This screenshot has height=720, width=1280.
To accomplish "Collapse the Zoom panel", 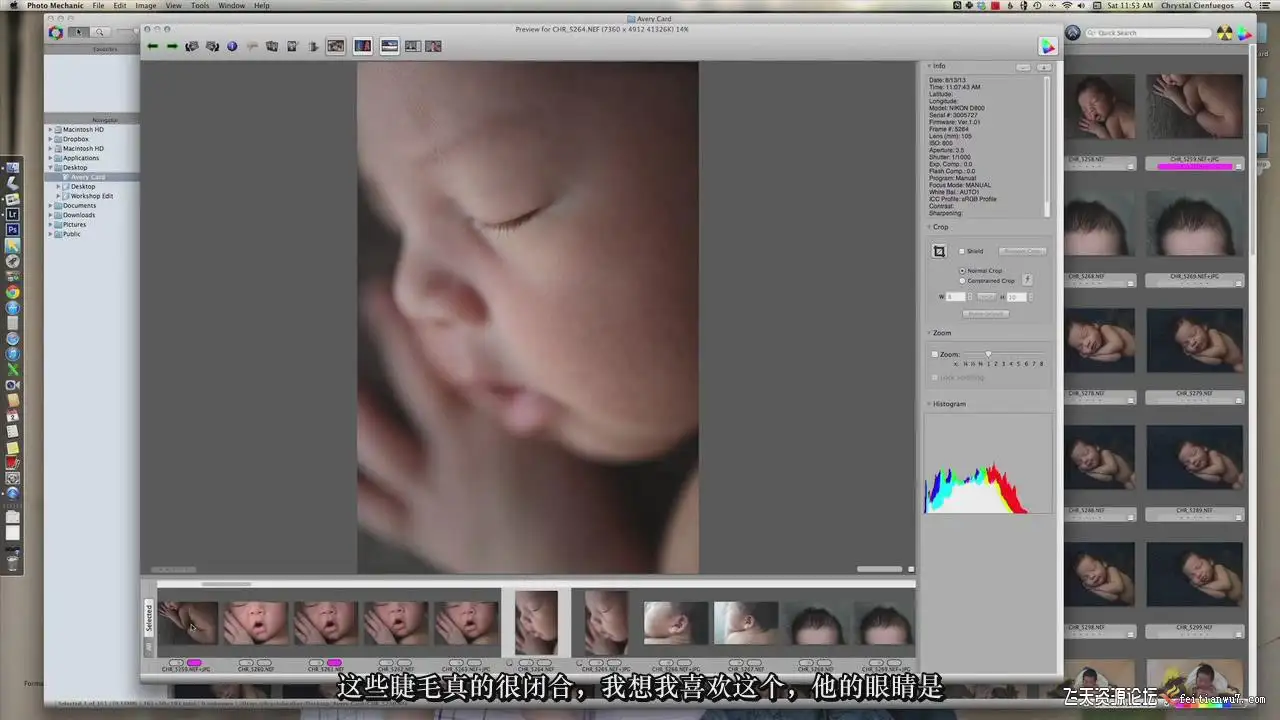I will point(928,333).
